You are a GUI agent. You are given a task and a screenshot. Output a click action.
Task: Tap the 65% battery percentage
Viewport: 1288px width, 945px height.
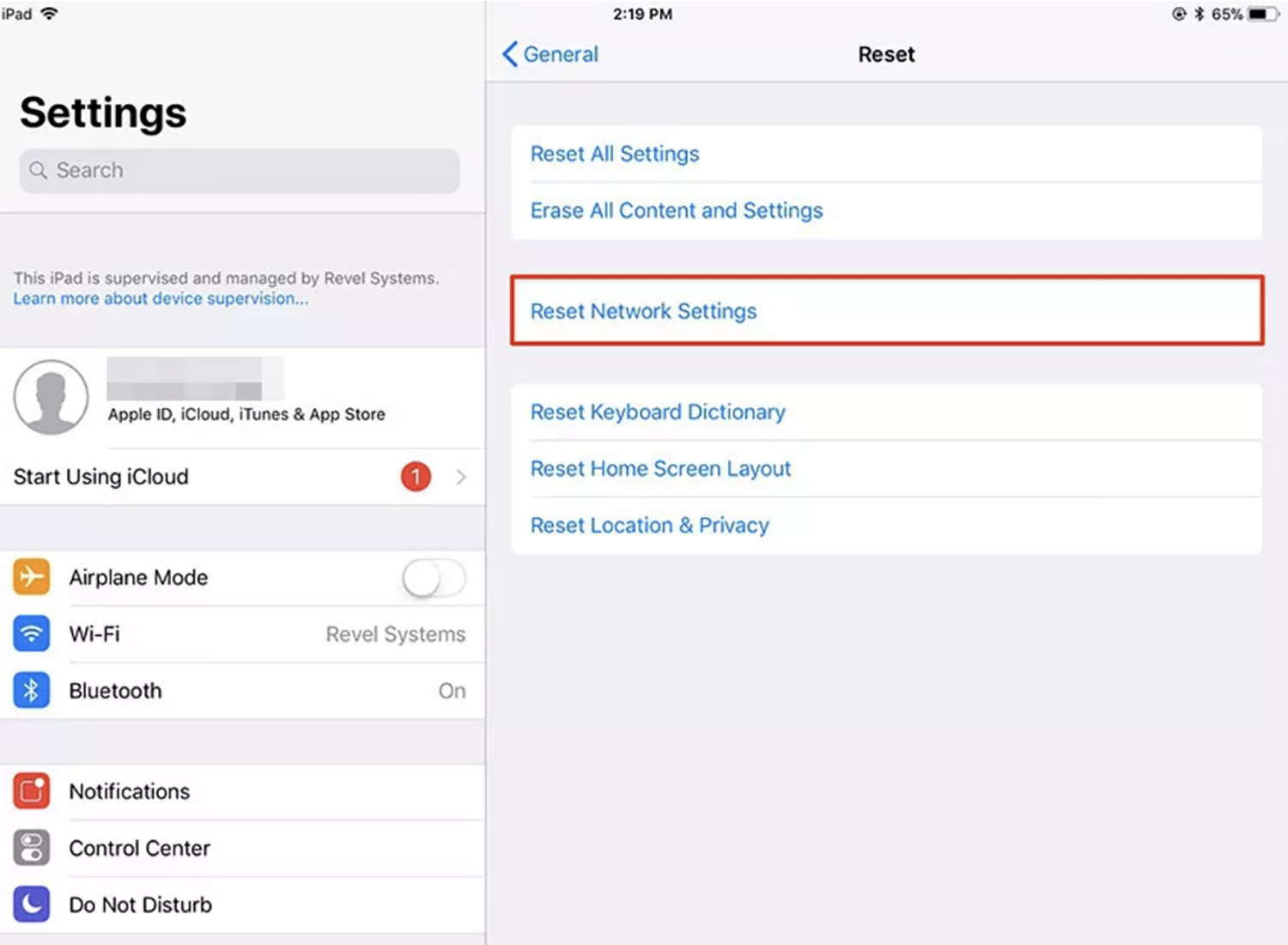1227,14
